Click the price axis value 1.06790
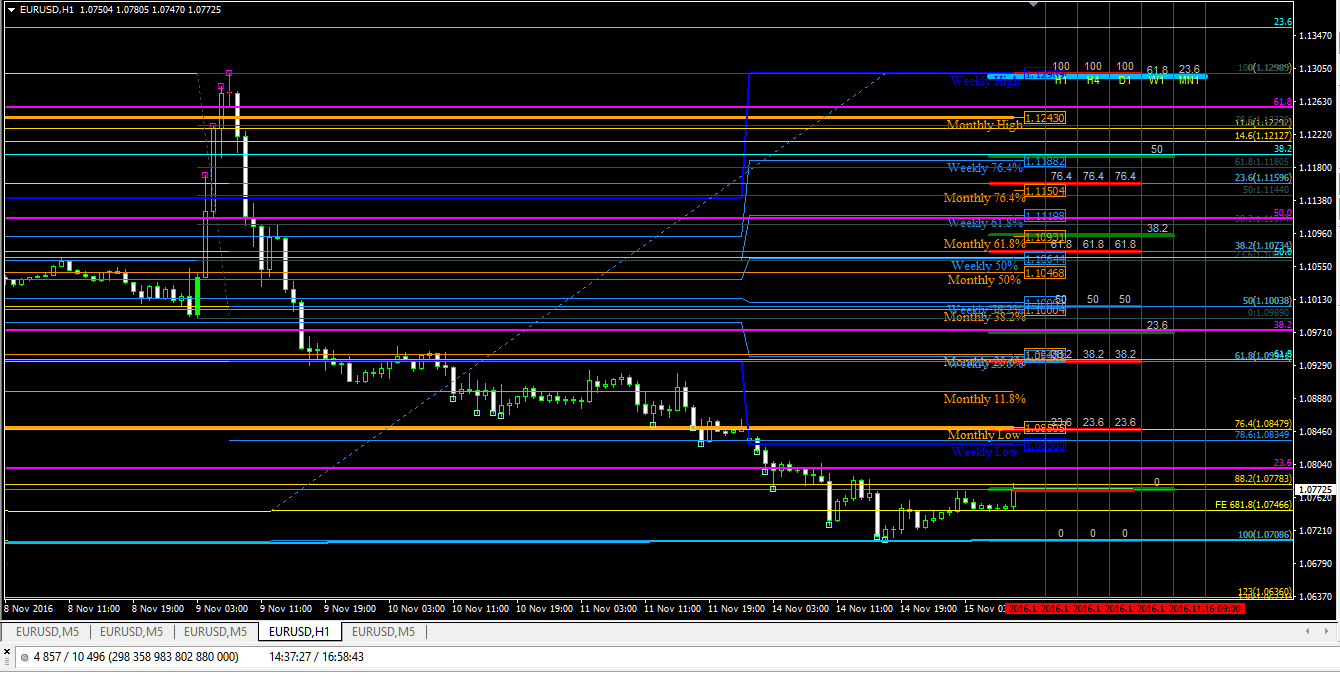1340x673 pixels. 1316,564
